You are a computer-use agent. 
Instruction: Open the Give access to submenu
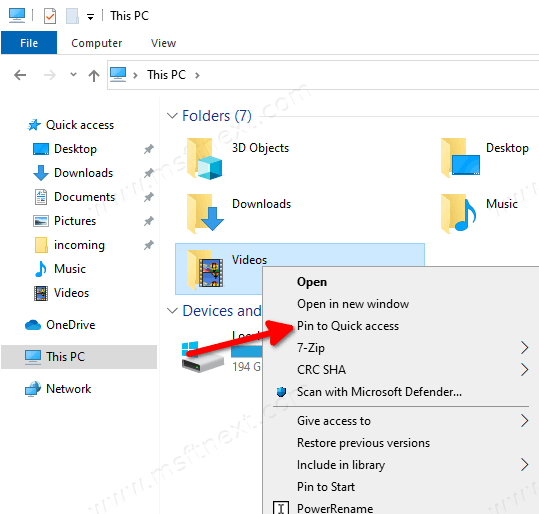pyautogui.click(x=400, y=420)
